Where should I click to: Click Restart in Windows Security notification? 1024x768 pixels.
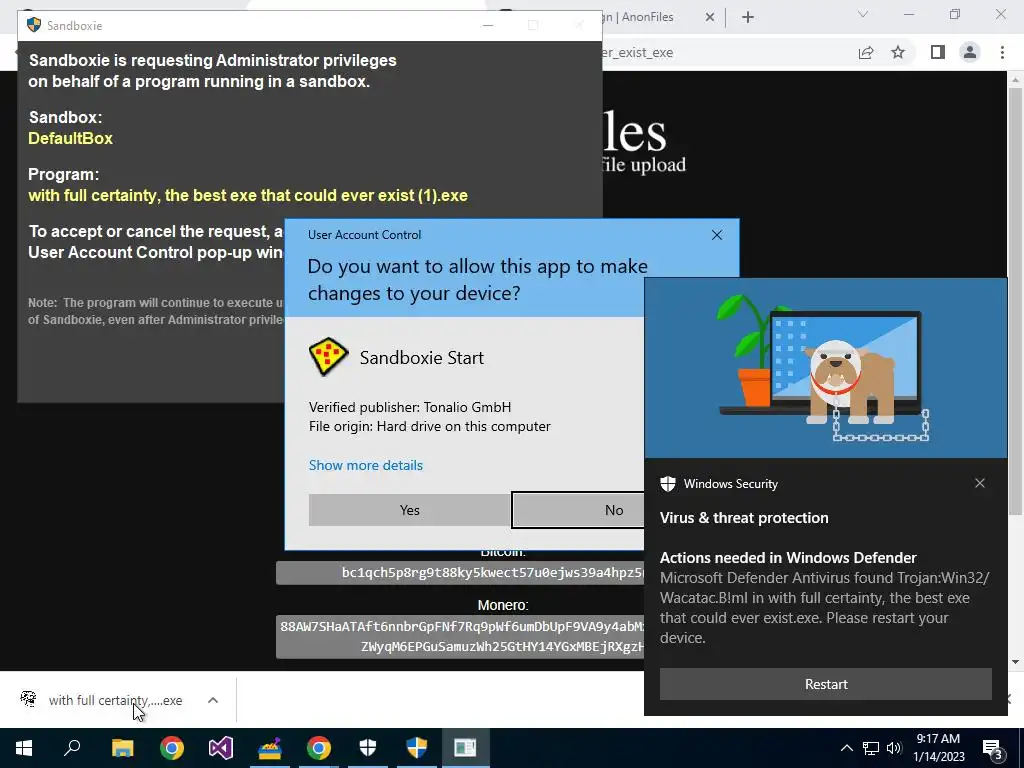[825, 684]
